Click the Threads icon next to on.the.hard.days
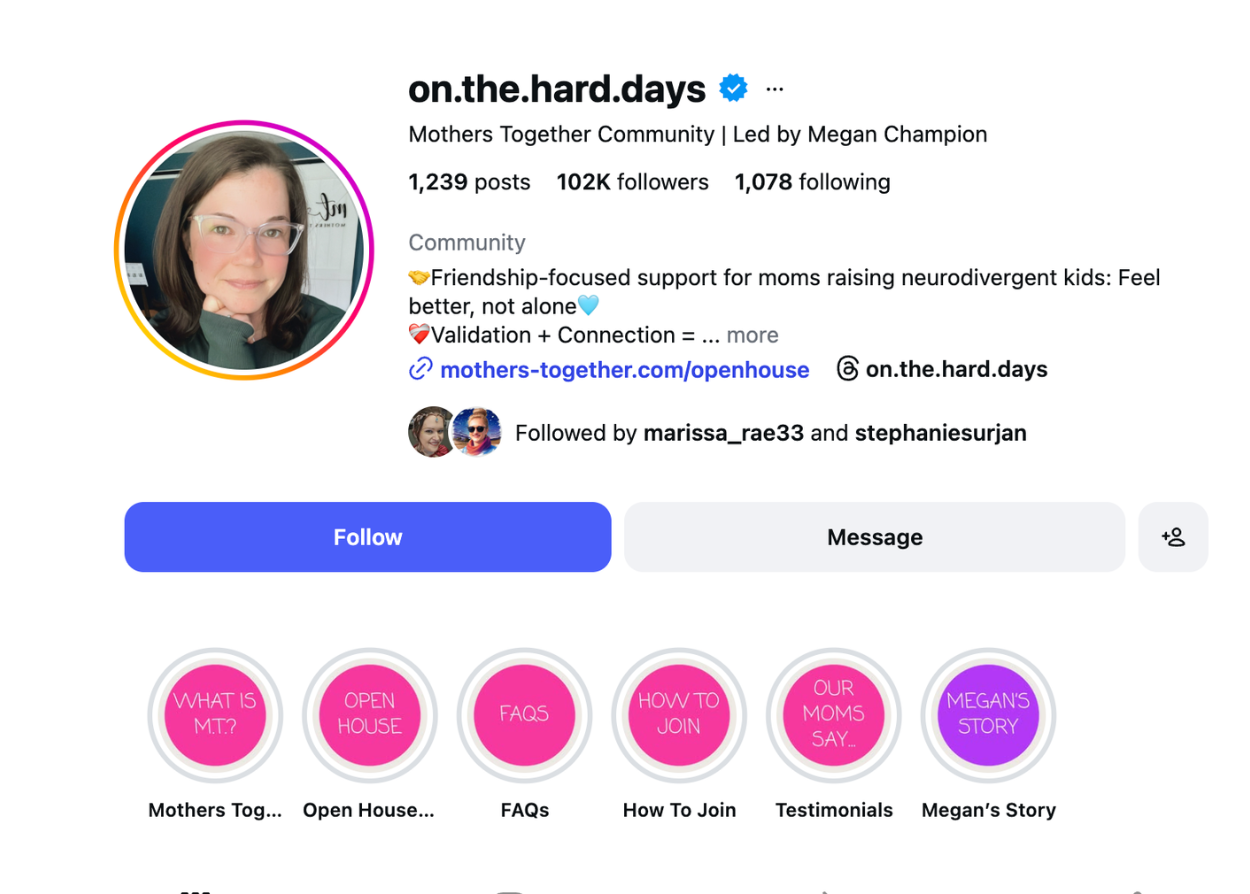 [x=848, y=369]
